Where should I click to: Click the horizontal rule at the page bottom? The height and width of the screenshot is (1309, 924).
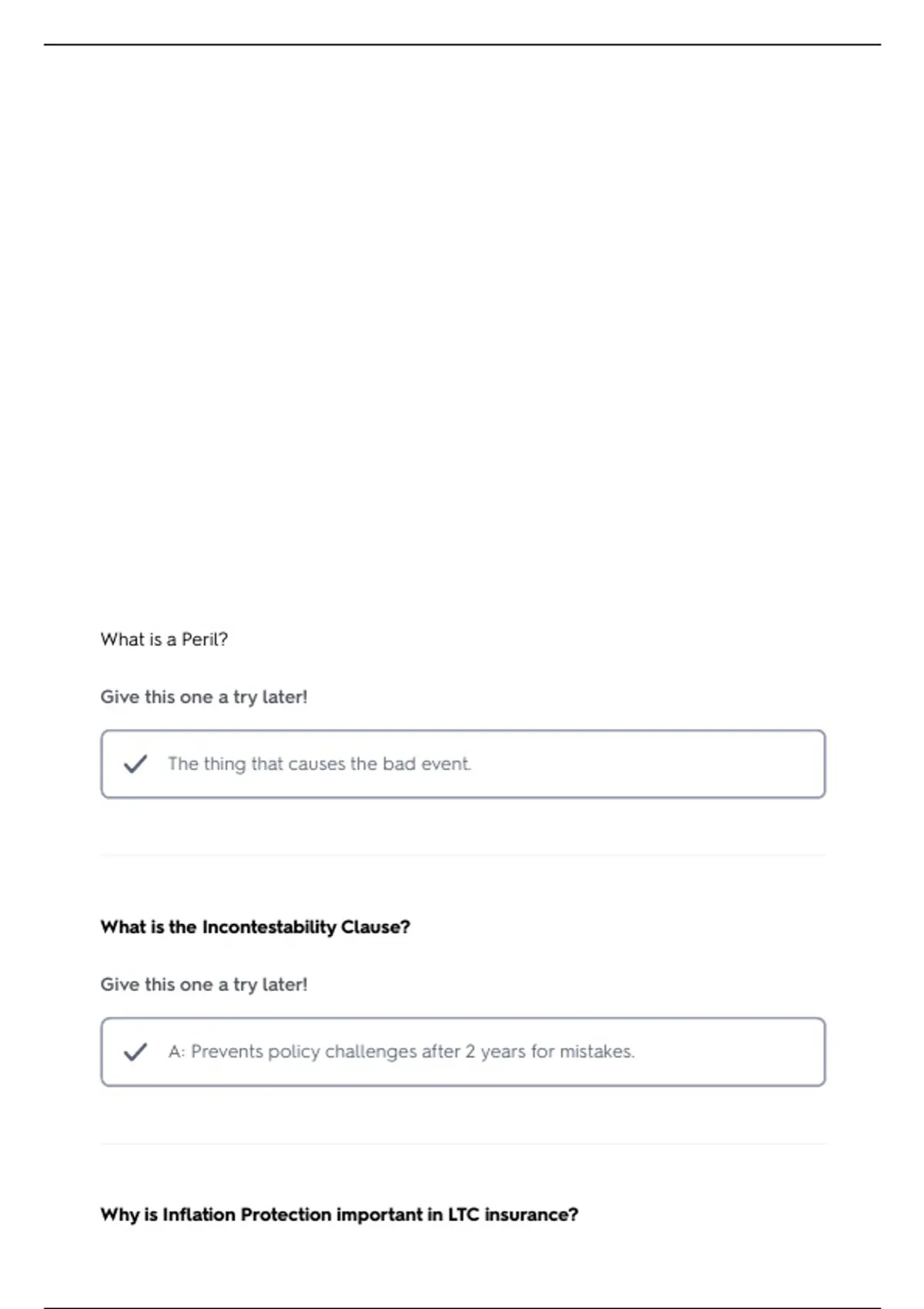(x=462, y=1307)
